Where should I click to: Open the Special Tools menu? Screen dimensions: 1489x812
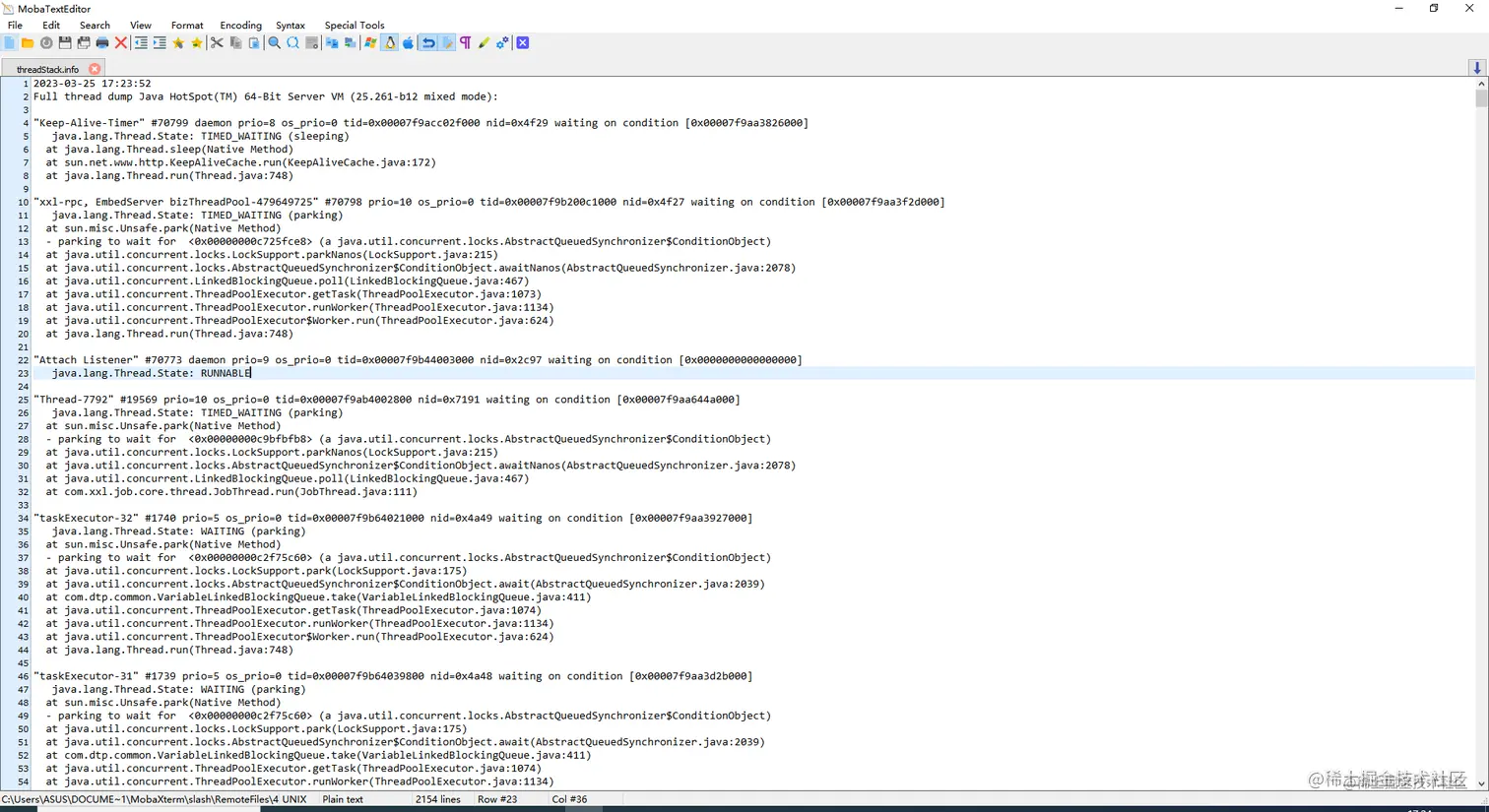tap(355, 26)
